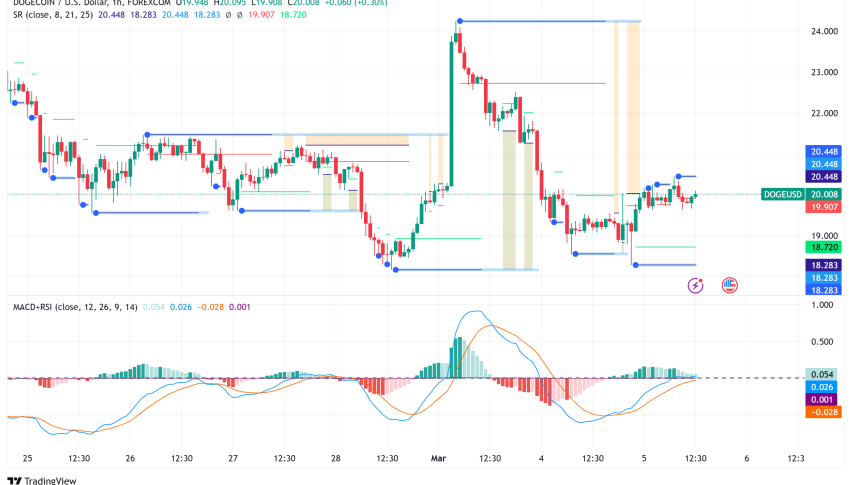Click the red 19.907 value in SR legend

coord(261,15)
